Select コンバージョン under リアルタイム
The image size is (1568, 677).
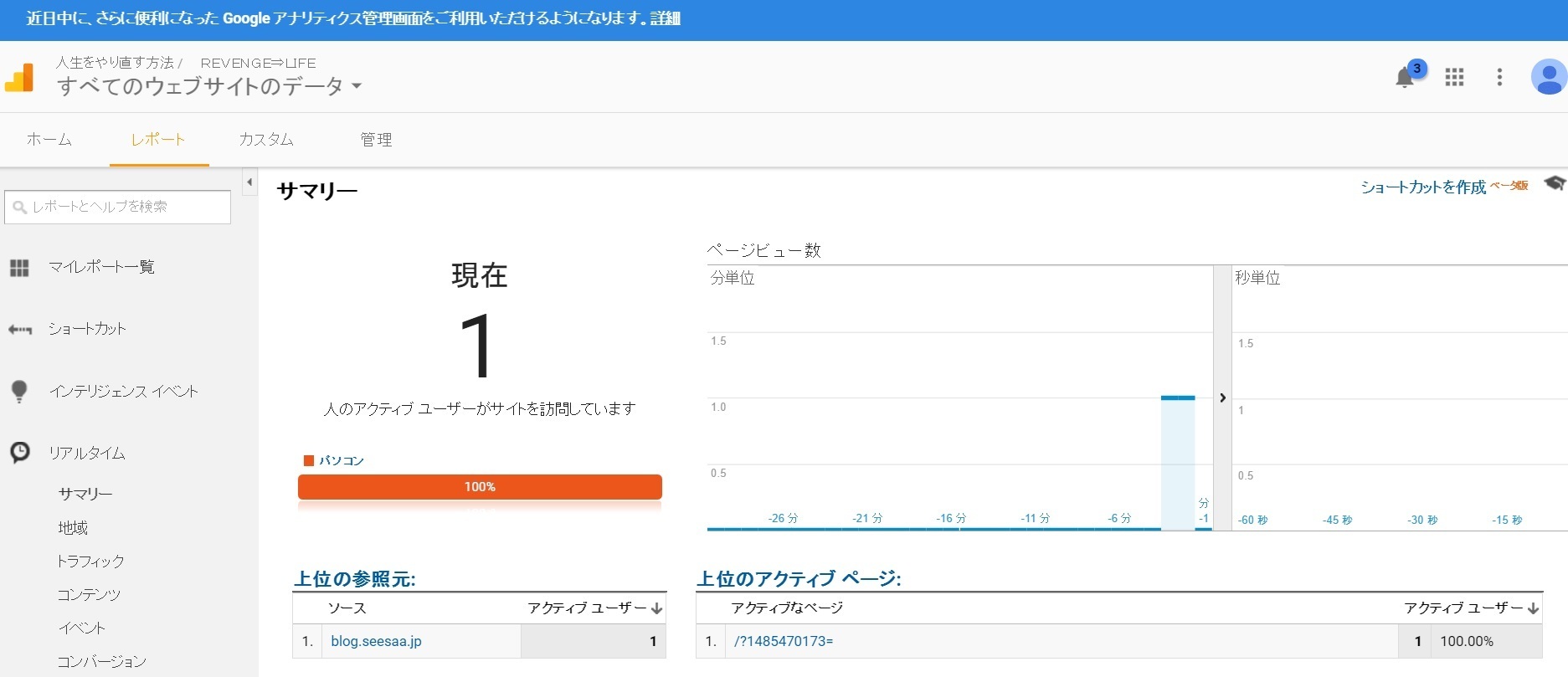[101, 661]
